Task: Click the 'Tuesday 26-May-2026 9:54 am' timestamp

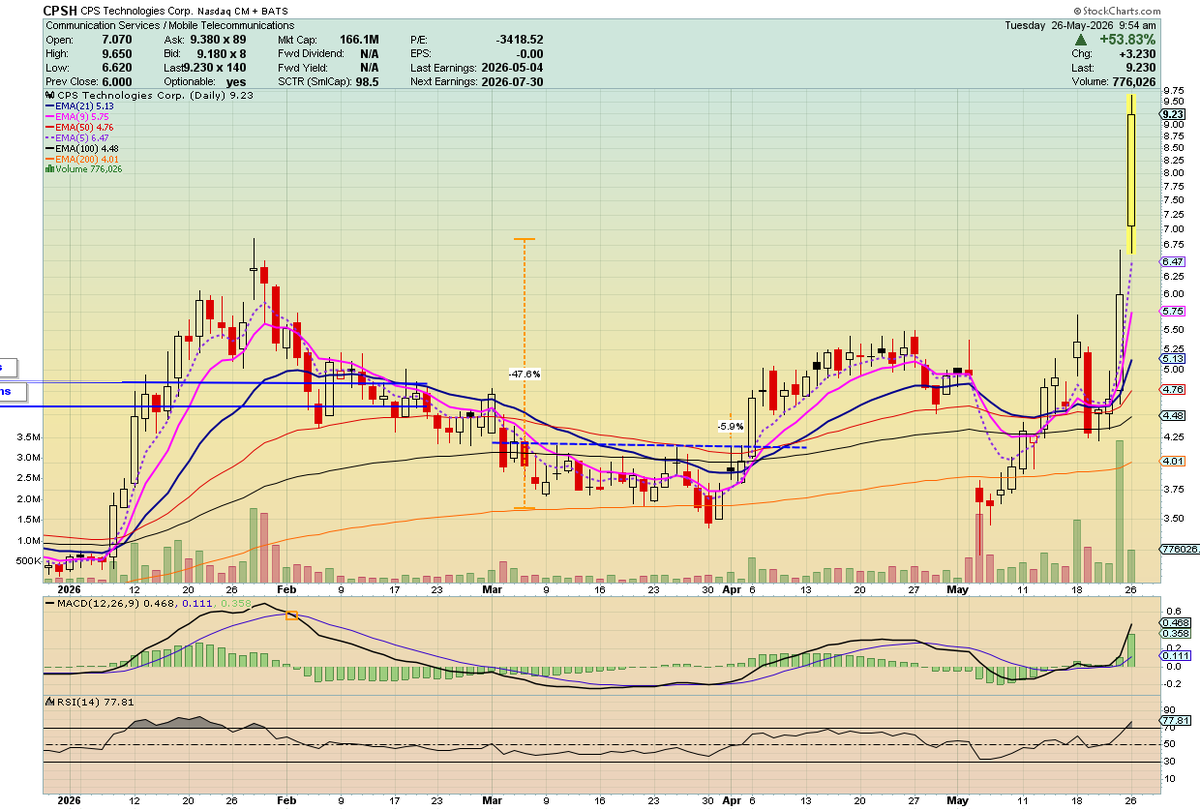Action: tap(1080, 25)
